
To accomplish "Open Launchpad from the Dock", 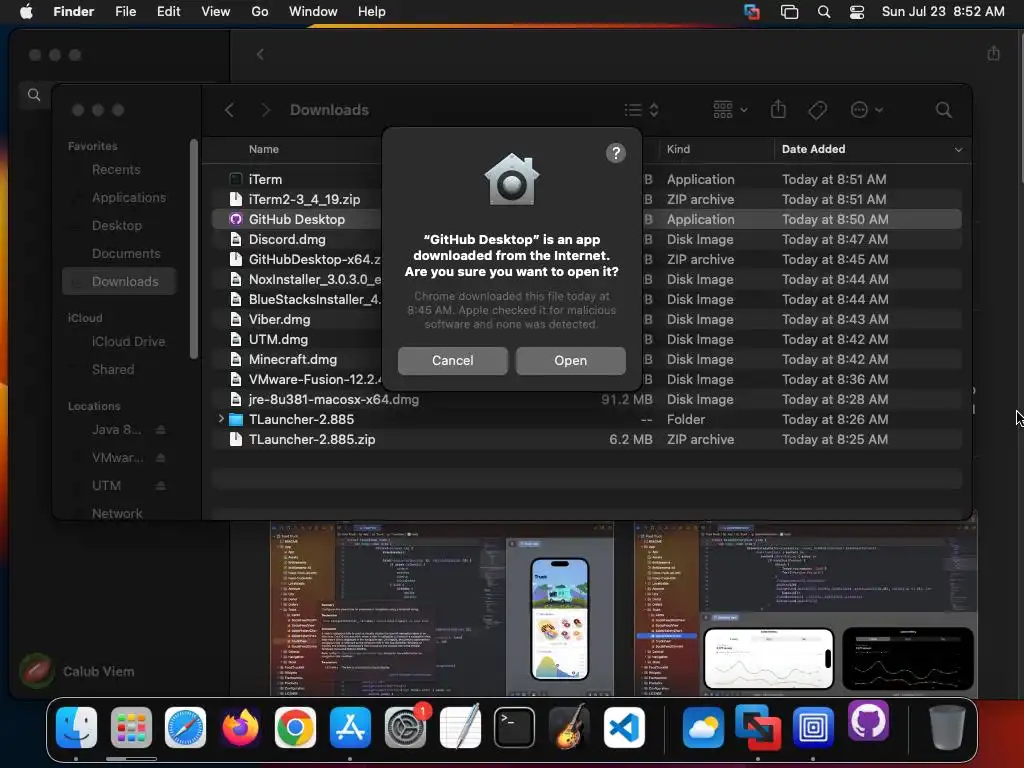I will (x=131, y=727).
